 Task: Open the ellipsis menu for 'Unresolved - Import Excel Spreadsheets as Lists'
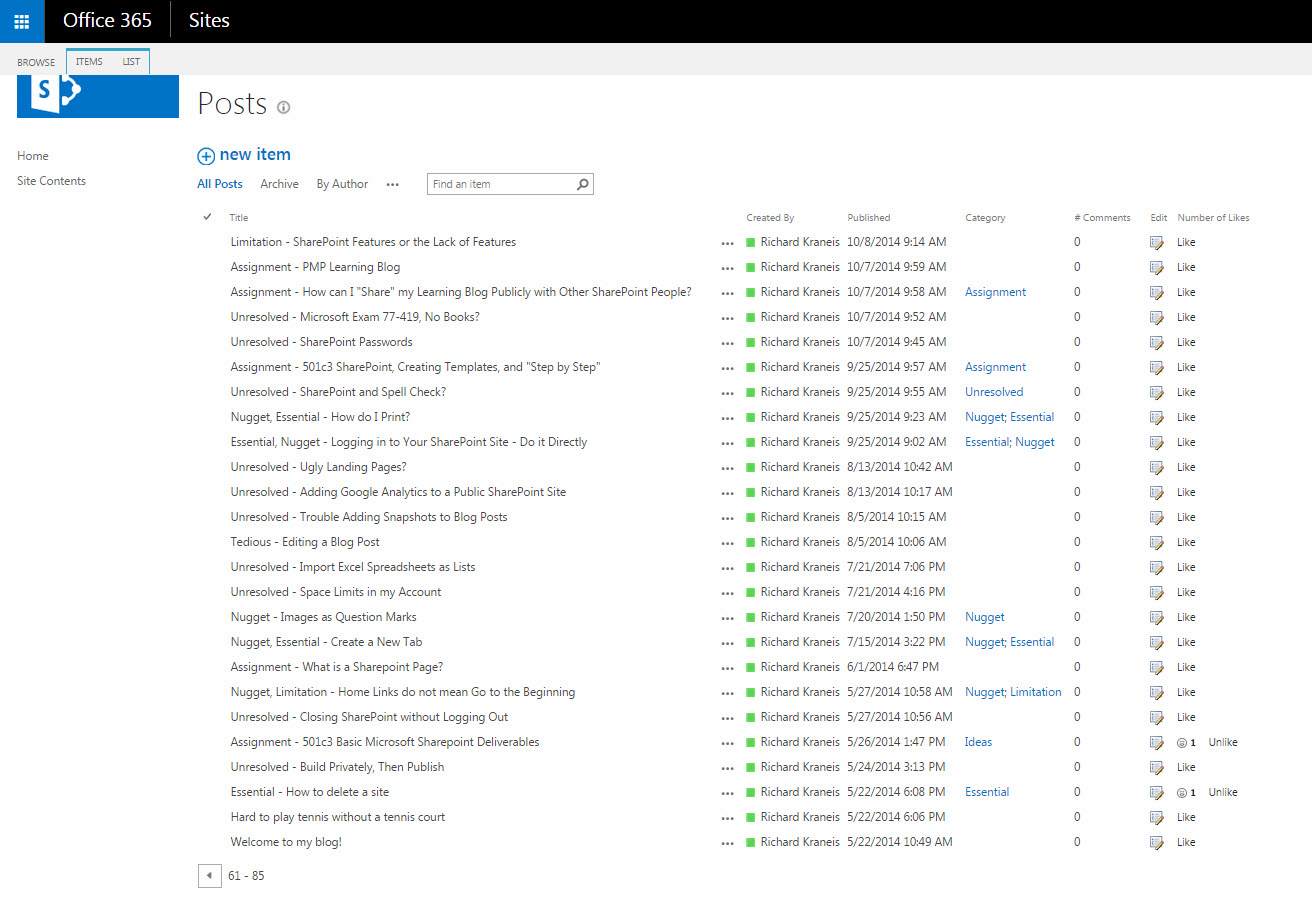click(728, 568)
